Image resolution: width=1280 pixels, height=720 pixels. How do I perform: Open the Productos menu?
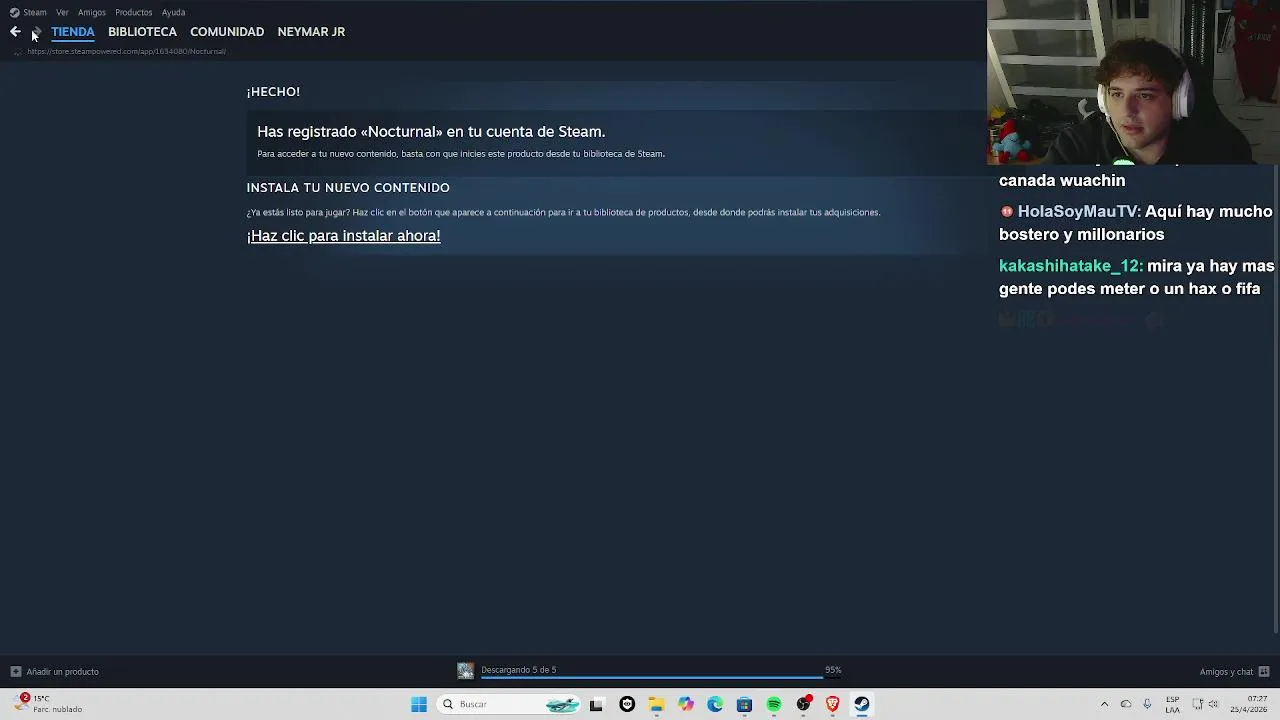[133, 13]
